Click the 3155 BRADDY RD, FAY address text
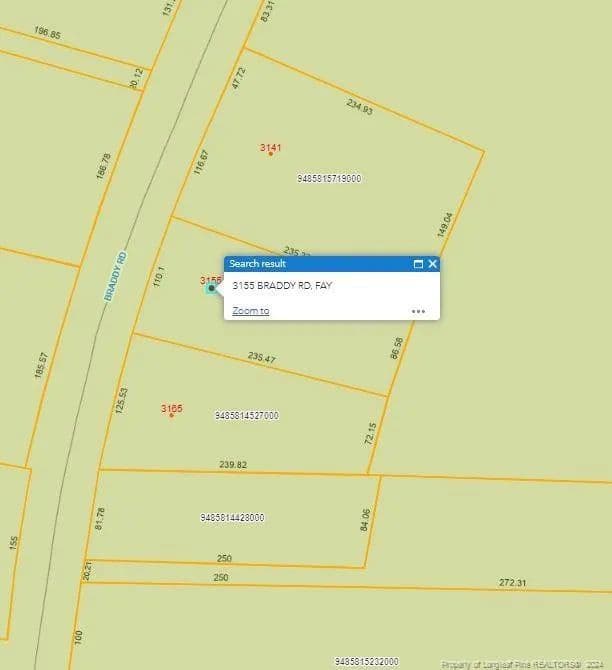This screenshot has height=670, width=612. tap(282, 286)
